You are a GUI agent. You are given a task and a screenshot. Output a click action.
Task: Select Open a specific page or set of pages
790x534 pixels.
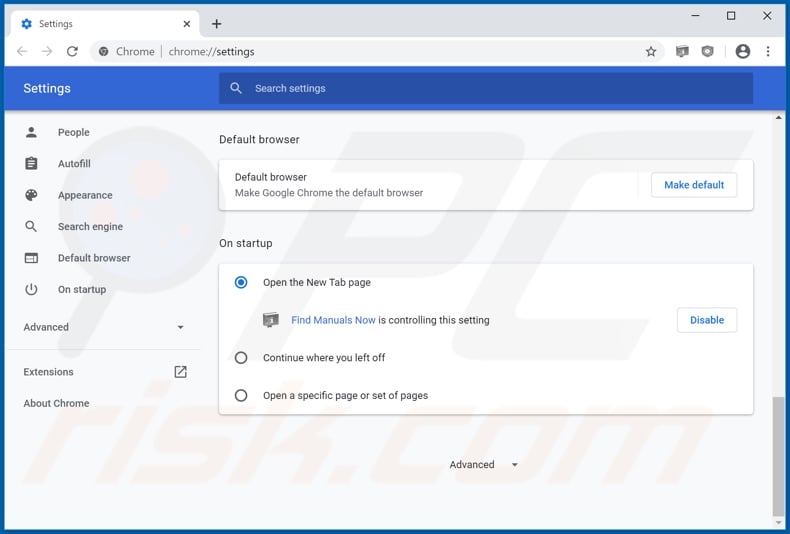(241, 395)
